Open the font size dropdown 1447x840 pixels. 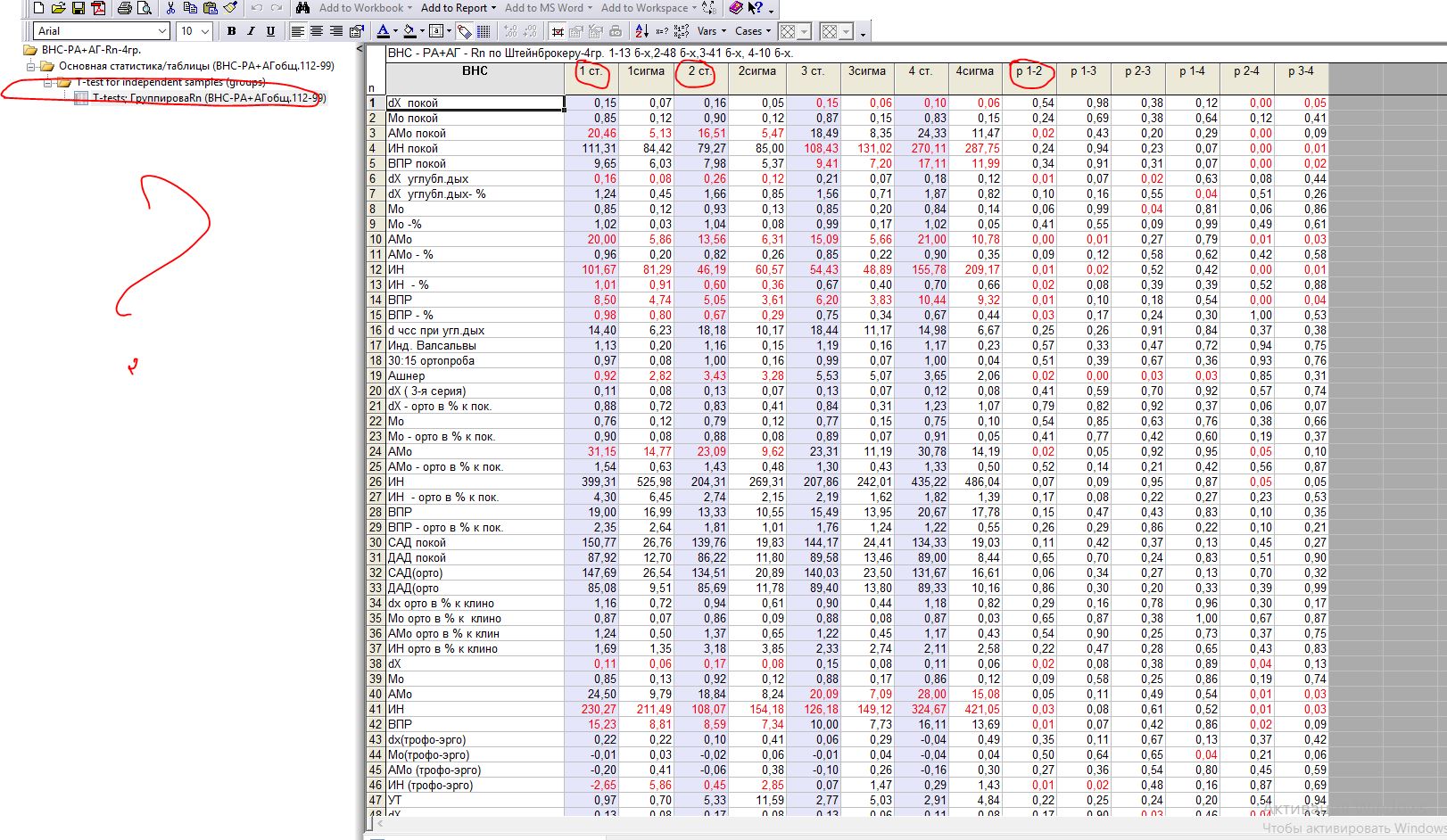pyautogui.click(x=204, y=31)
